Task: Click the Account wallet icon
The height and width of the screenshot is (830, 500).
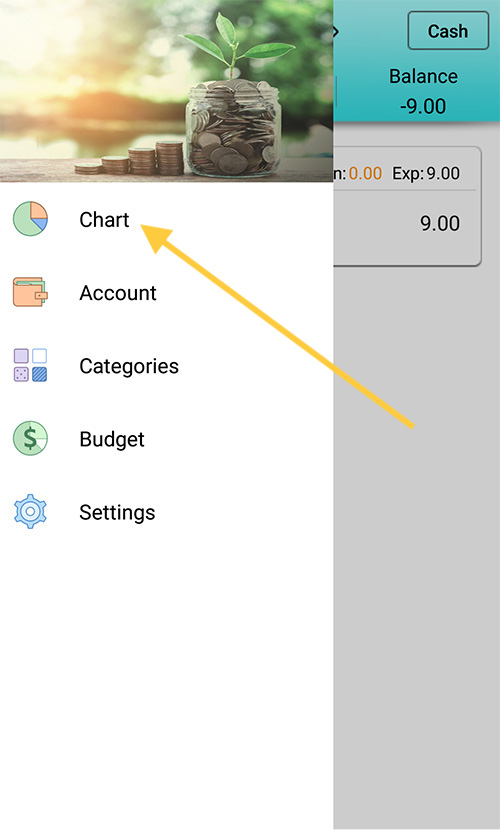Action: coord(30,292)
